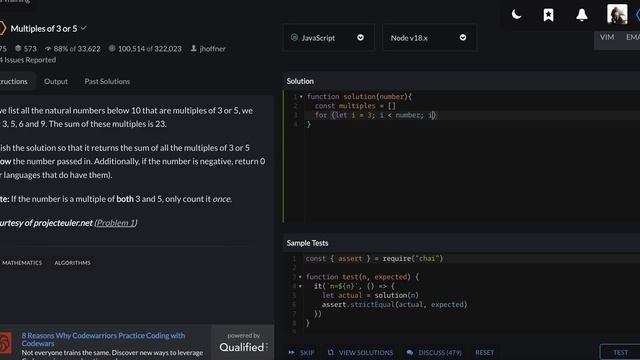Open user profile avatar
Viewport: 640px width, 360px height.
(617, 14)
